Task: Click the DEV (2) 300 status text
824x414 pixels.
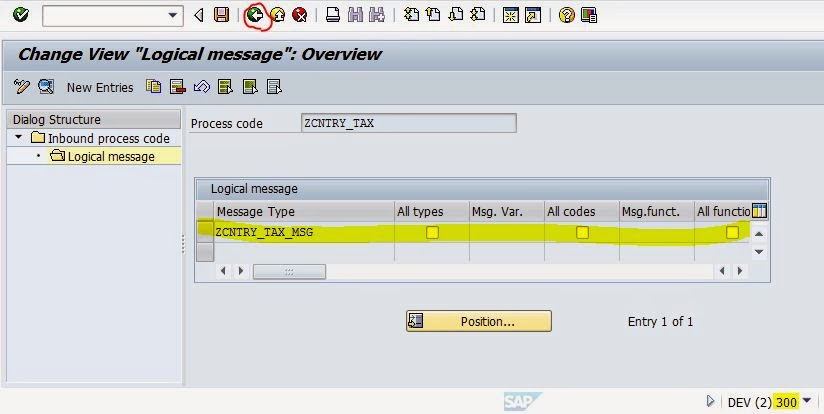Action: tap(762, 402)
